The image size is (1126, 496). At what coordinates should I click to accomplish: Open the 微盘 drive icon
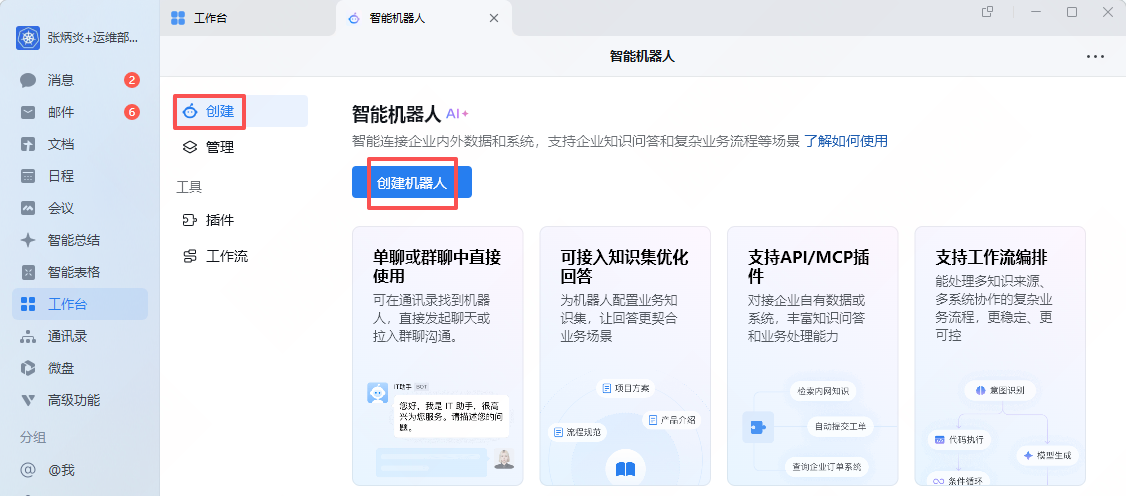(28, 368)
